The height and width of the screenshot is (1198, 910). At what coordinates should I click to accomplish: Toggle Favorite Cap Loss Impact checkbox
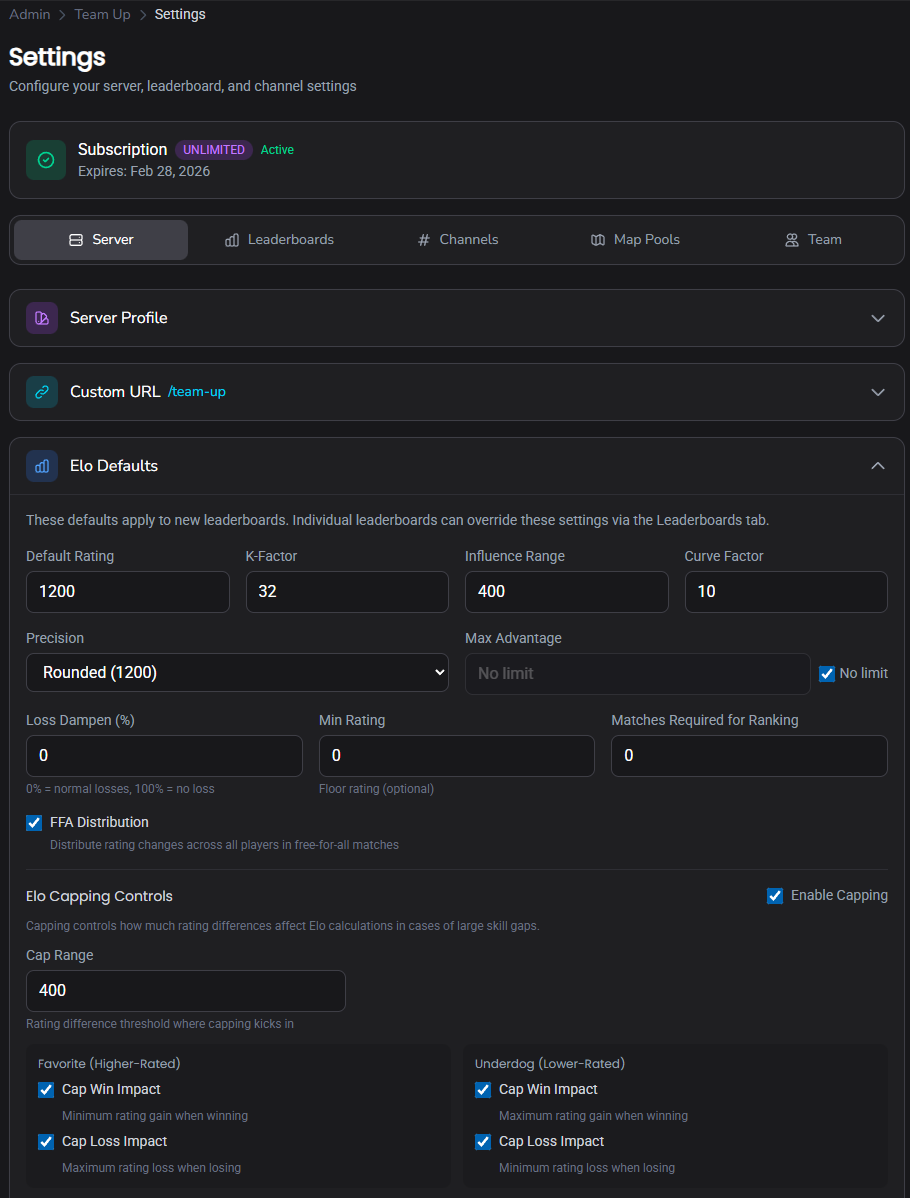(x=46, y=1142)
